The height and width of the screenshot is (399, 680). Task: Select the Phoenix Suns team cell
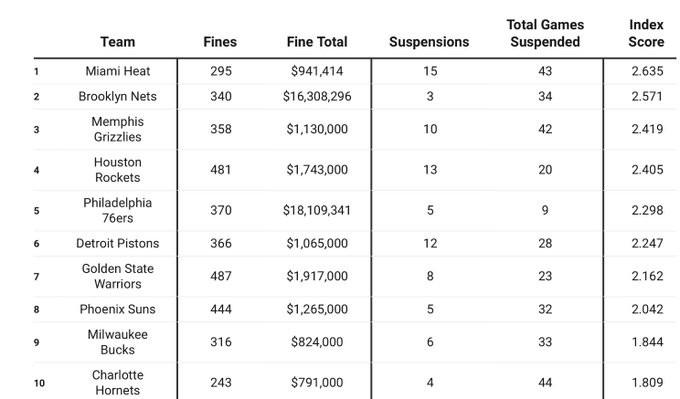(118, 309)
